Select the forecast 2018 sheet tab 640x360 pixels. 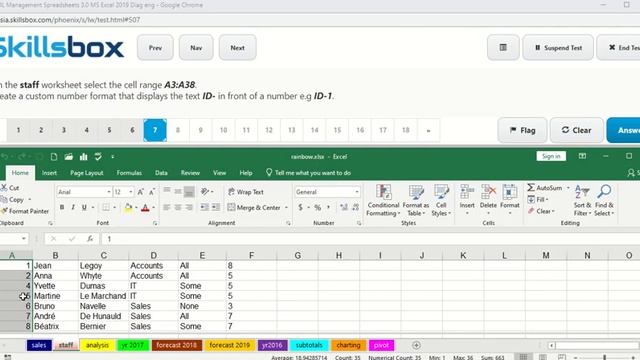click(176, 345)
